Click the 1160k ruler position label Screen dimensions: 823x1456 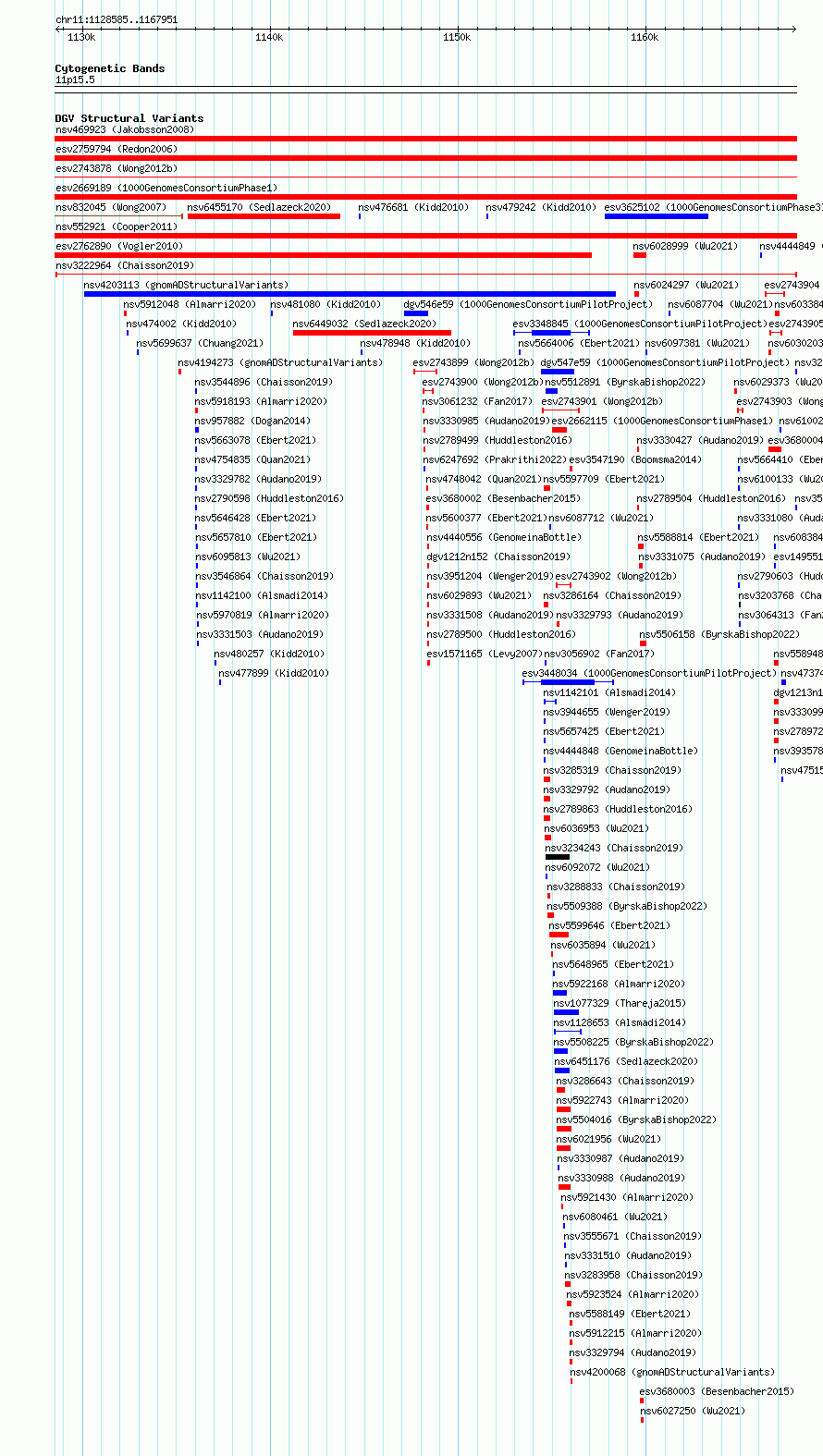pyautogui.click(x=645, y=37)
